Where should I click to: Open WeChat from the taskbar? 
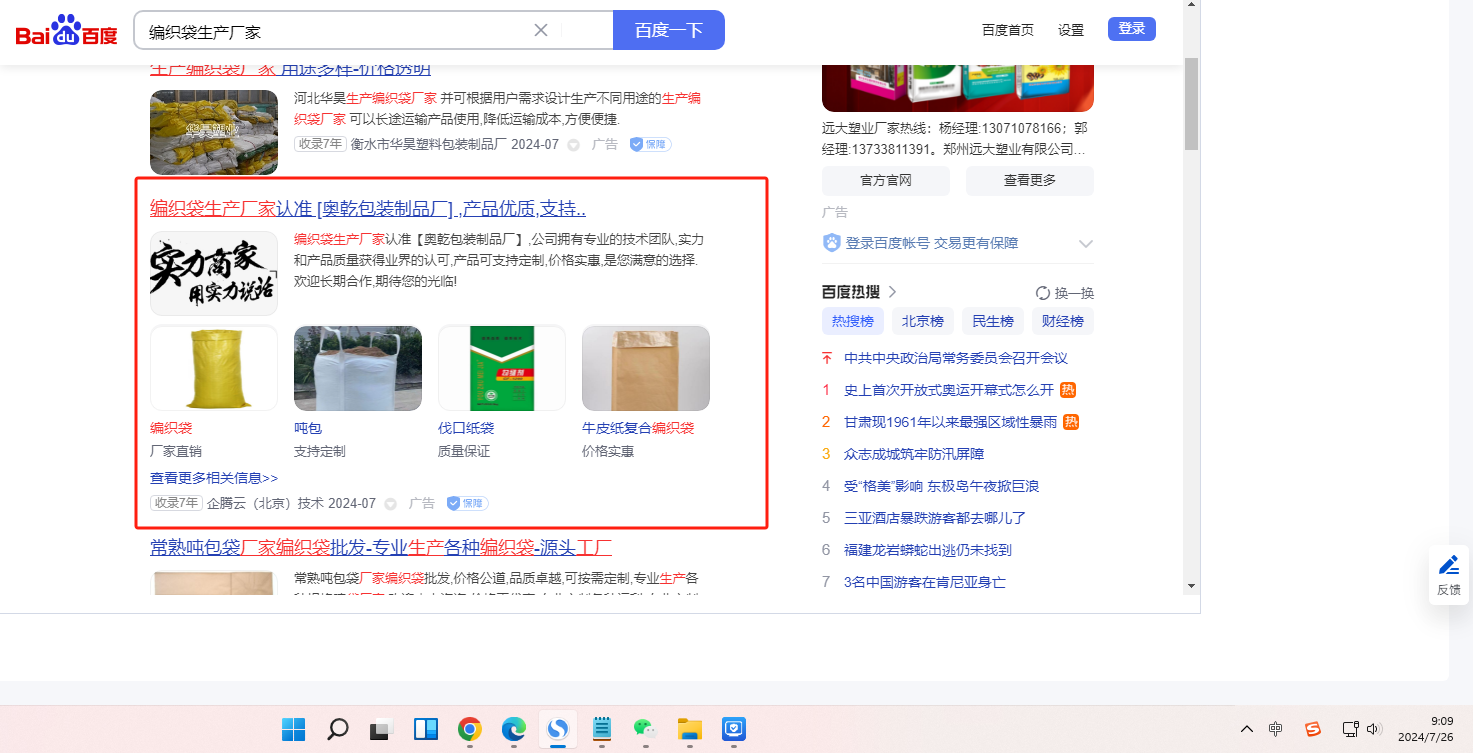[x=646, y=729]
